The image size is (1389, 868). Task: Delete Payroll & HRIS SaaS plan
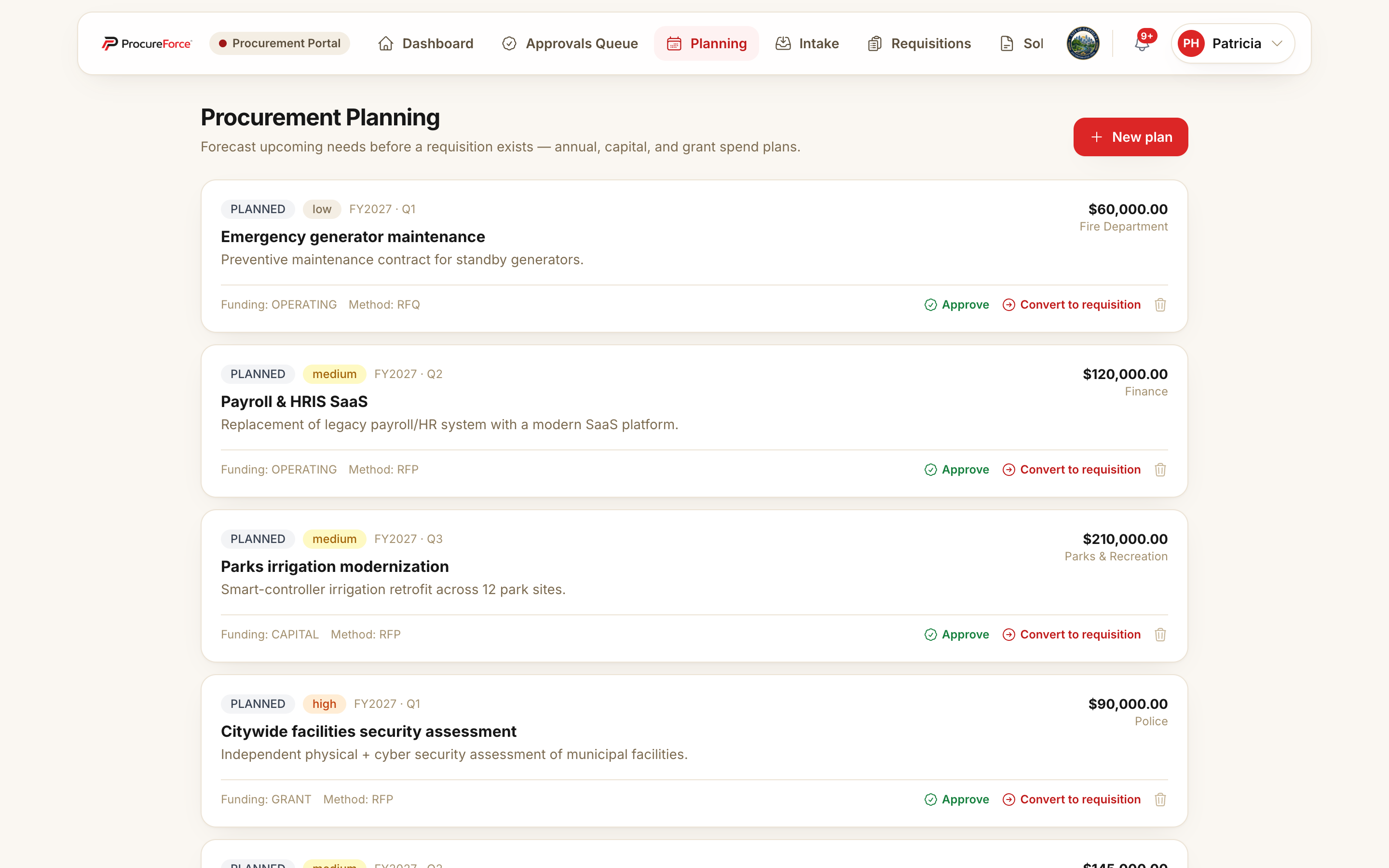coord(1160,470)
